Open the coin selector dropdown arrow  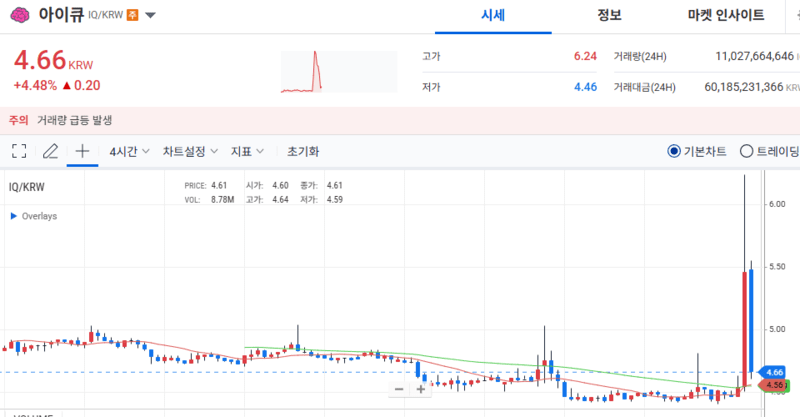point(150,16)
